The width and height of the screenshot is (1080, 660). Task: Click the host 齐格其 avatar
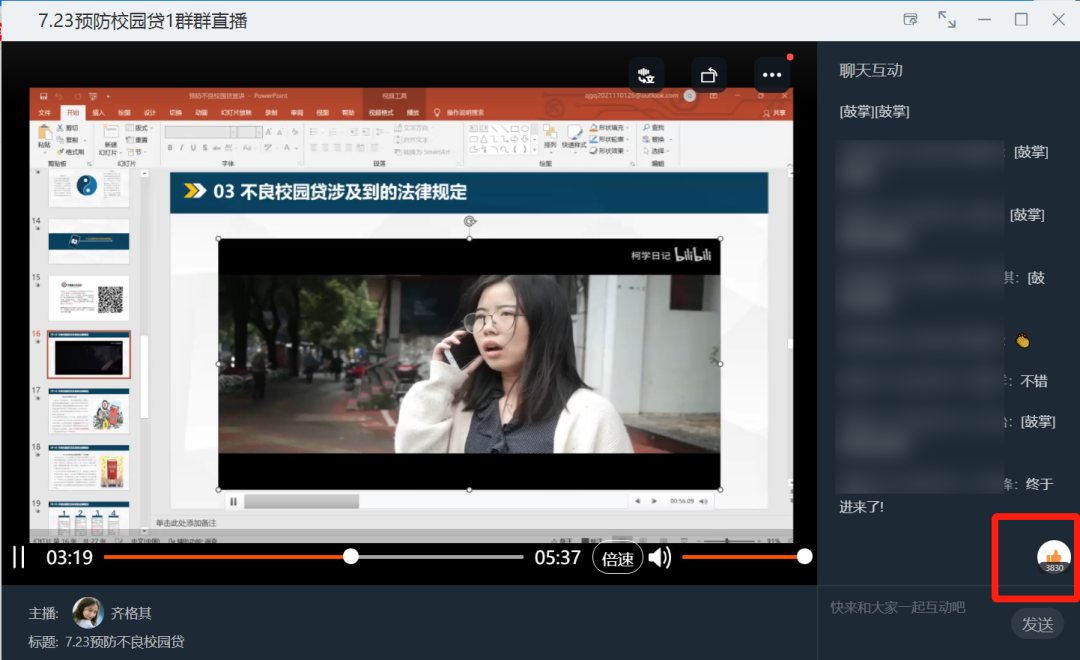coord(88,612)
